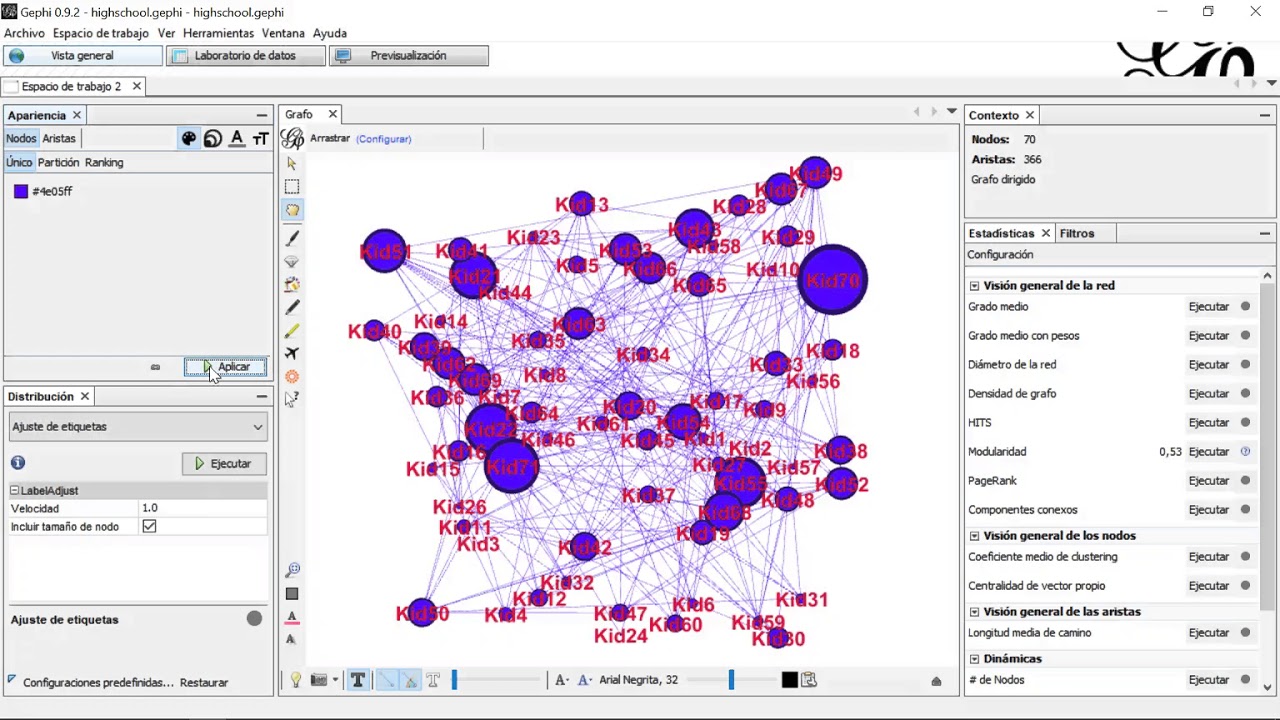This screenshot has height=720, width=1280.
Task: Toggle show edges button
Action: [386, 680]
